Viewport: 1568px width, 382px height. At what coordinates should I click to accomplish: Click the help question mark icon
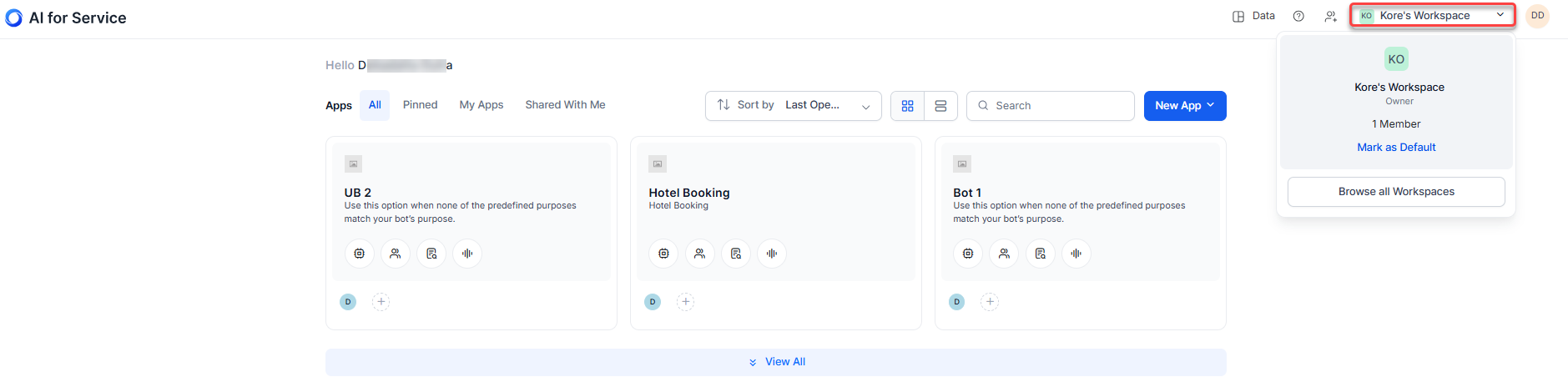pos(1298,16)
